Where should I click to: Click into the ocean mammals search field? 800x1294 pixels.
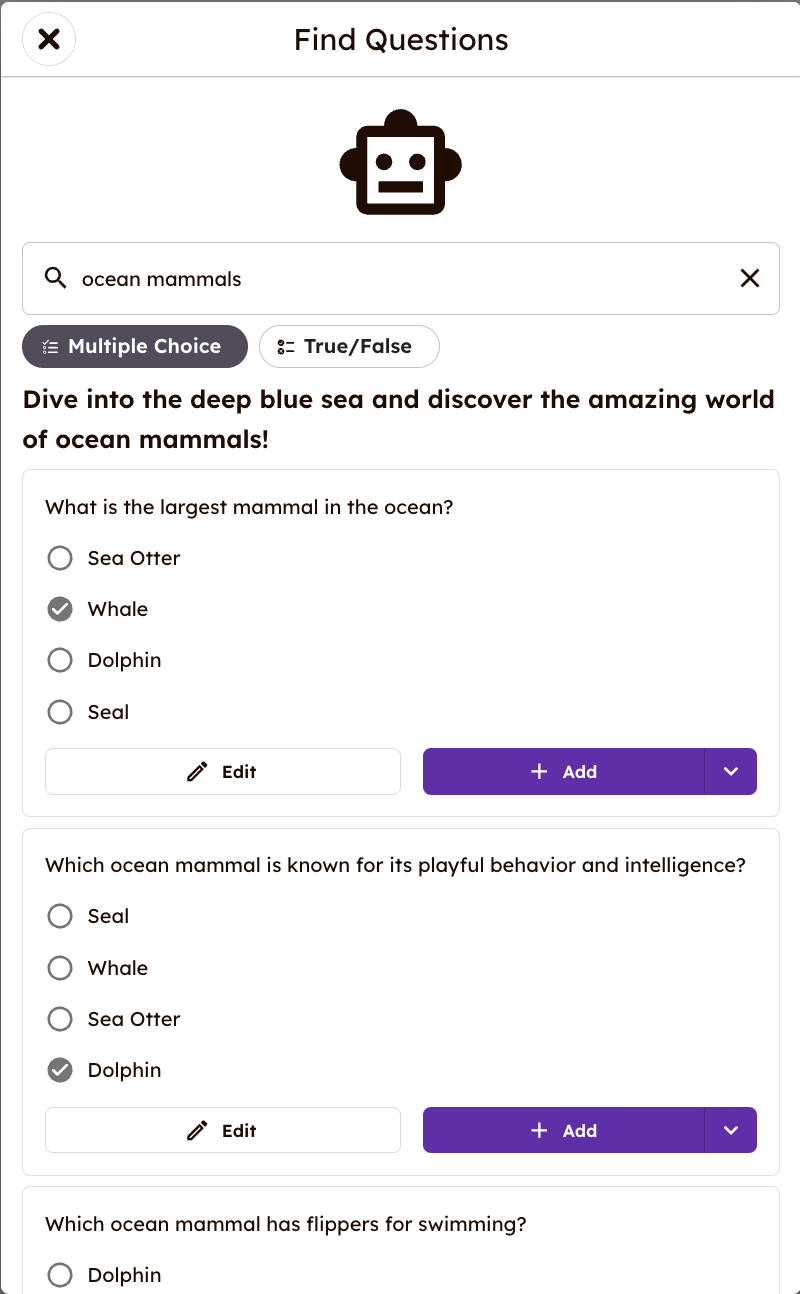coord(400,279)
